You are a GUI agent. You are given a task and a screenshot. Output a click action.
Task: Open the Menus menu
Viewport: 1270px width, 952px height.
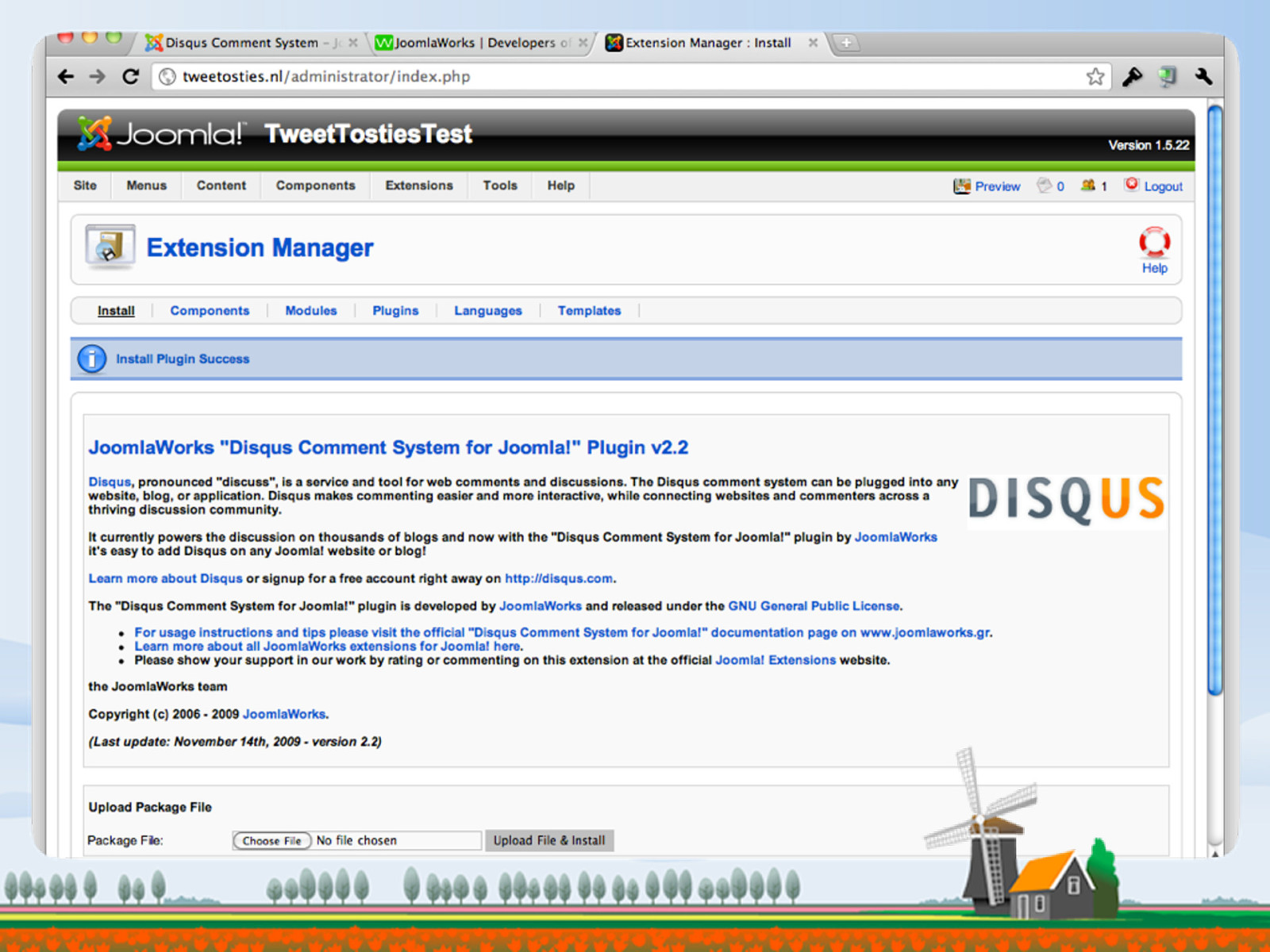[147, 186]
